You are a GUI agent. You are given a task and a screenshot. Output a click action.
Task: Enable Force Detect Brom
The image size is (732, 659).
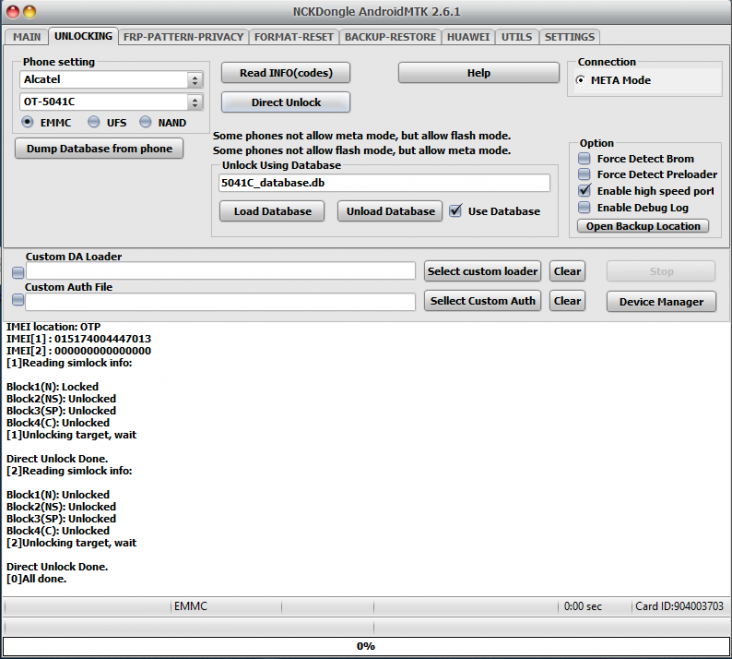pyautogui.click(x=584, y=158)
